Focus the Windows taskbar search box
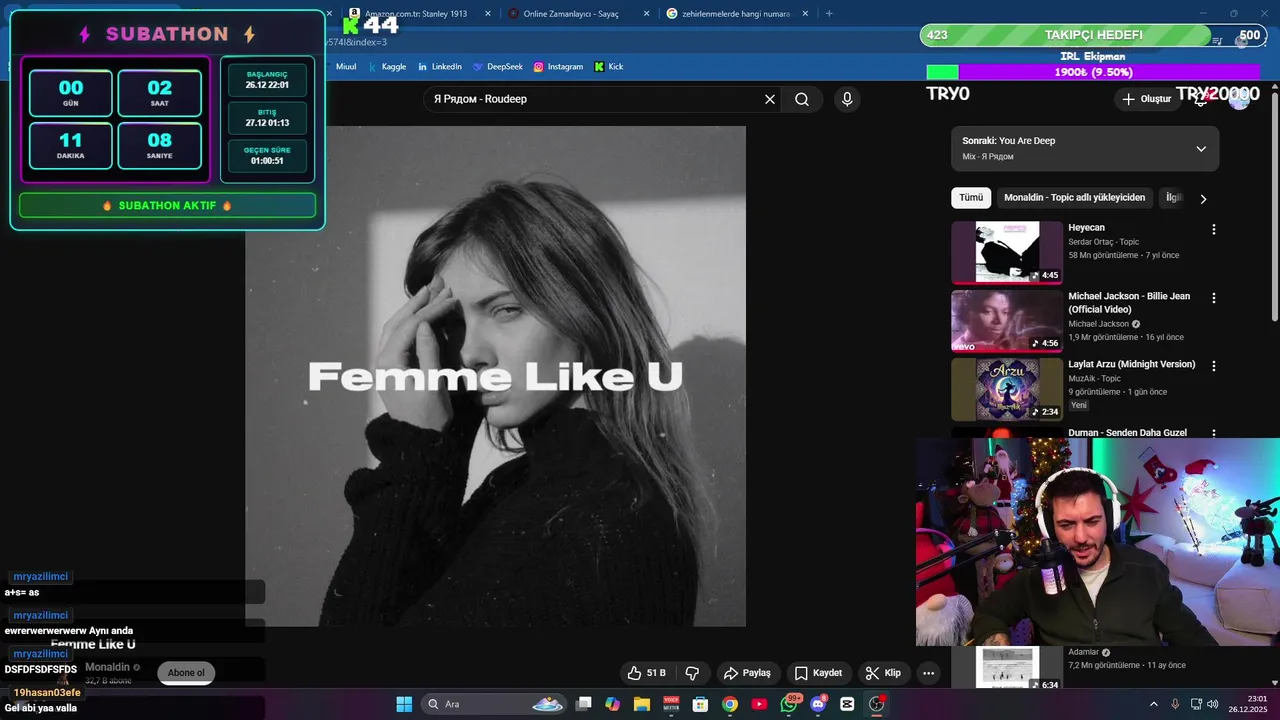 (494, 704)
